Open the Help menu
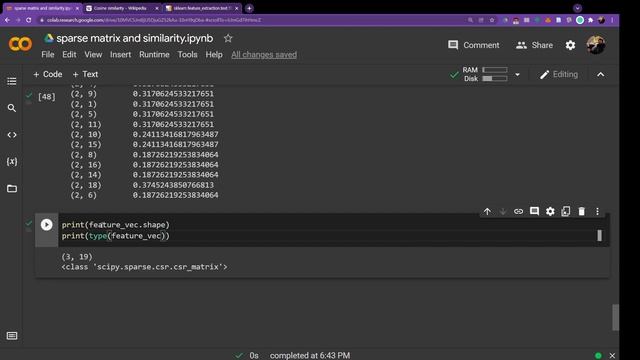 pos(213,55)
